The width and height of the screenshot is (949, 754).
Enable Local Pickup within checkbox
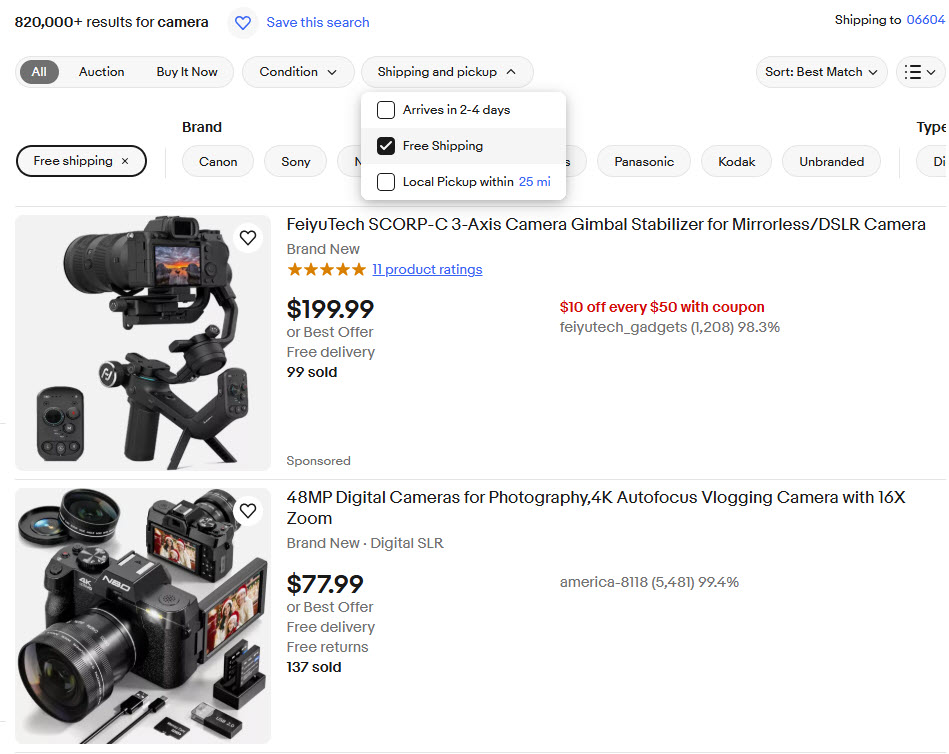point(386,182)
